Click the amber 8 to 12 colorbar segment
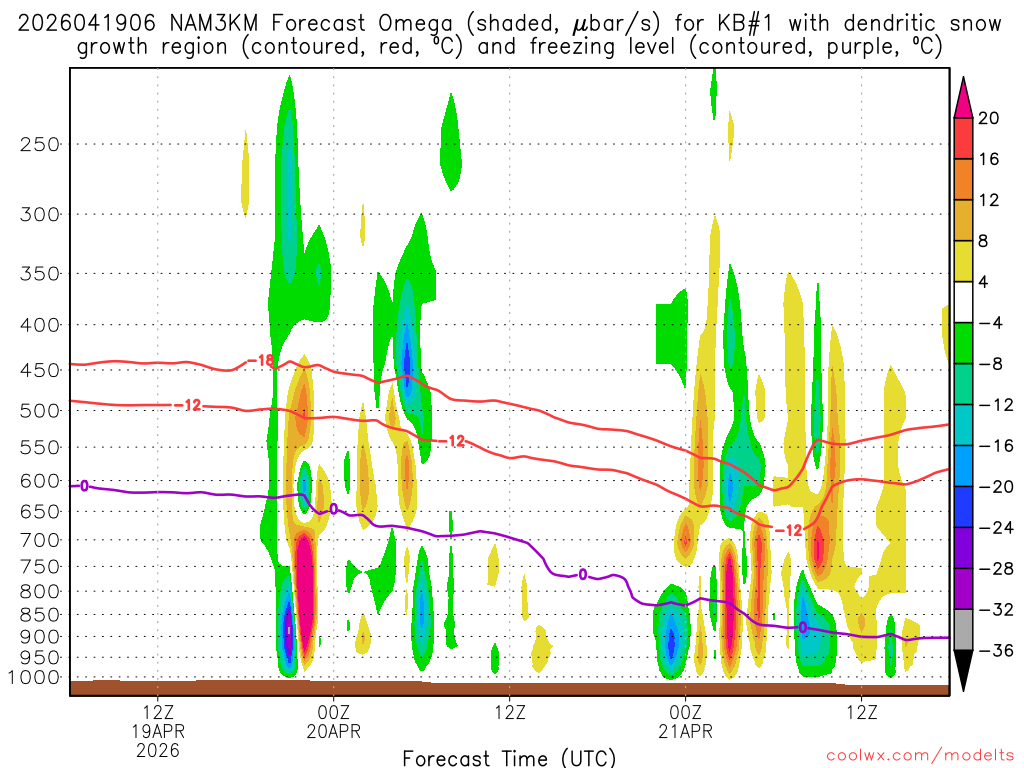1024x768 pixels. tap(963, 221)
